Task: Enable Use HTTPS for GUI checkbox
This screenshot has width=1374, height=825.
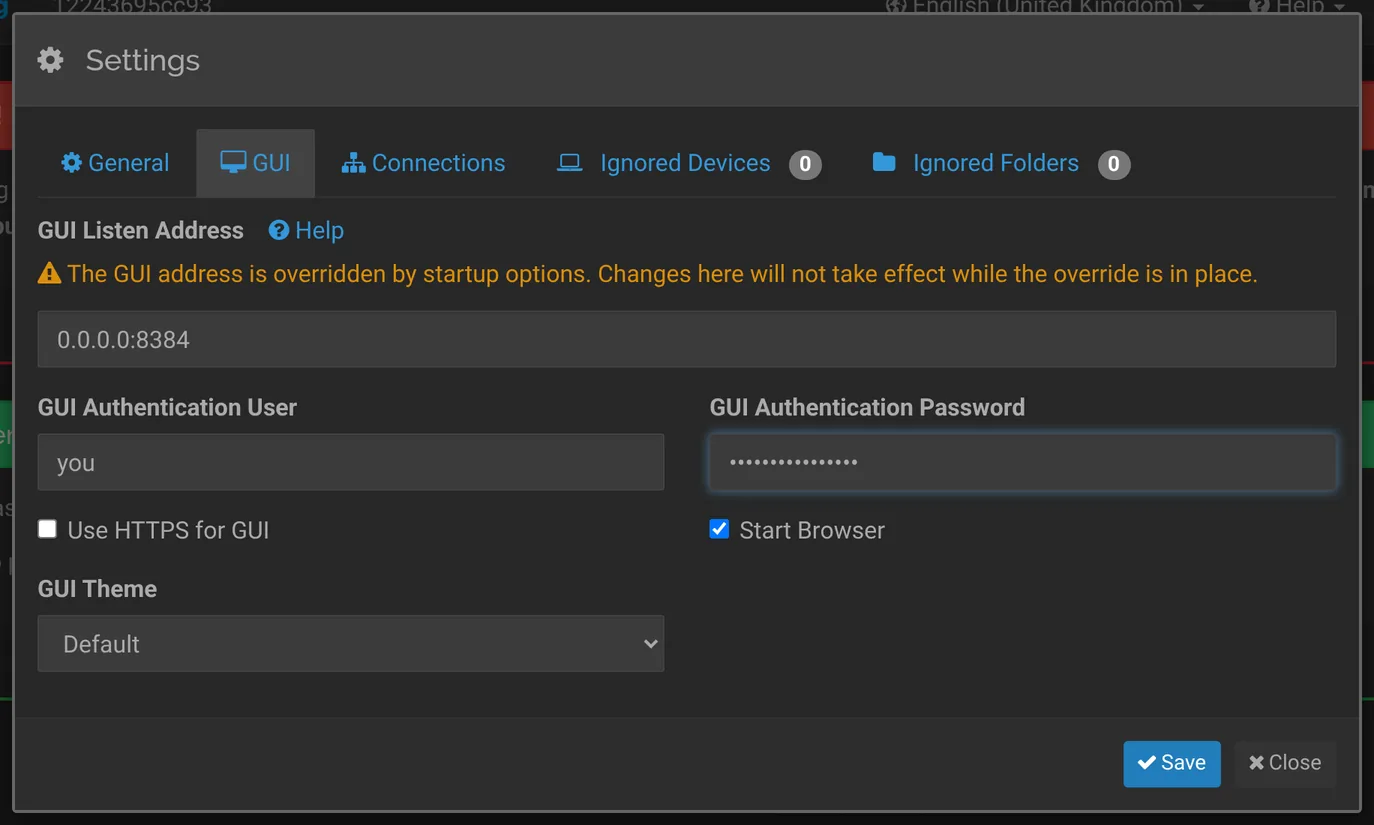Action: (x=47, y=529)
